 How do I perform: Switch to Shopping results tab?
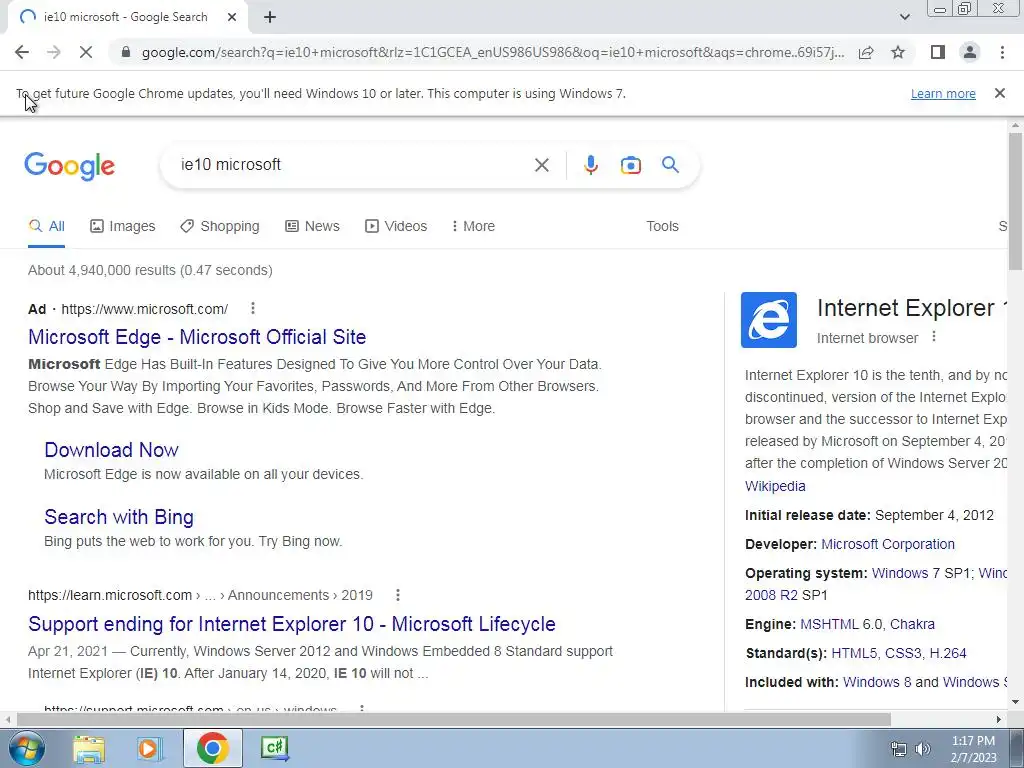pyautogui.click(x=220, y=226)
